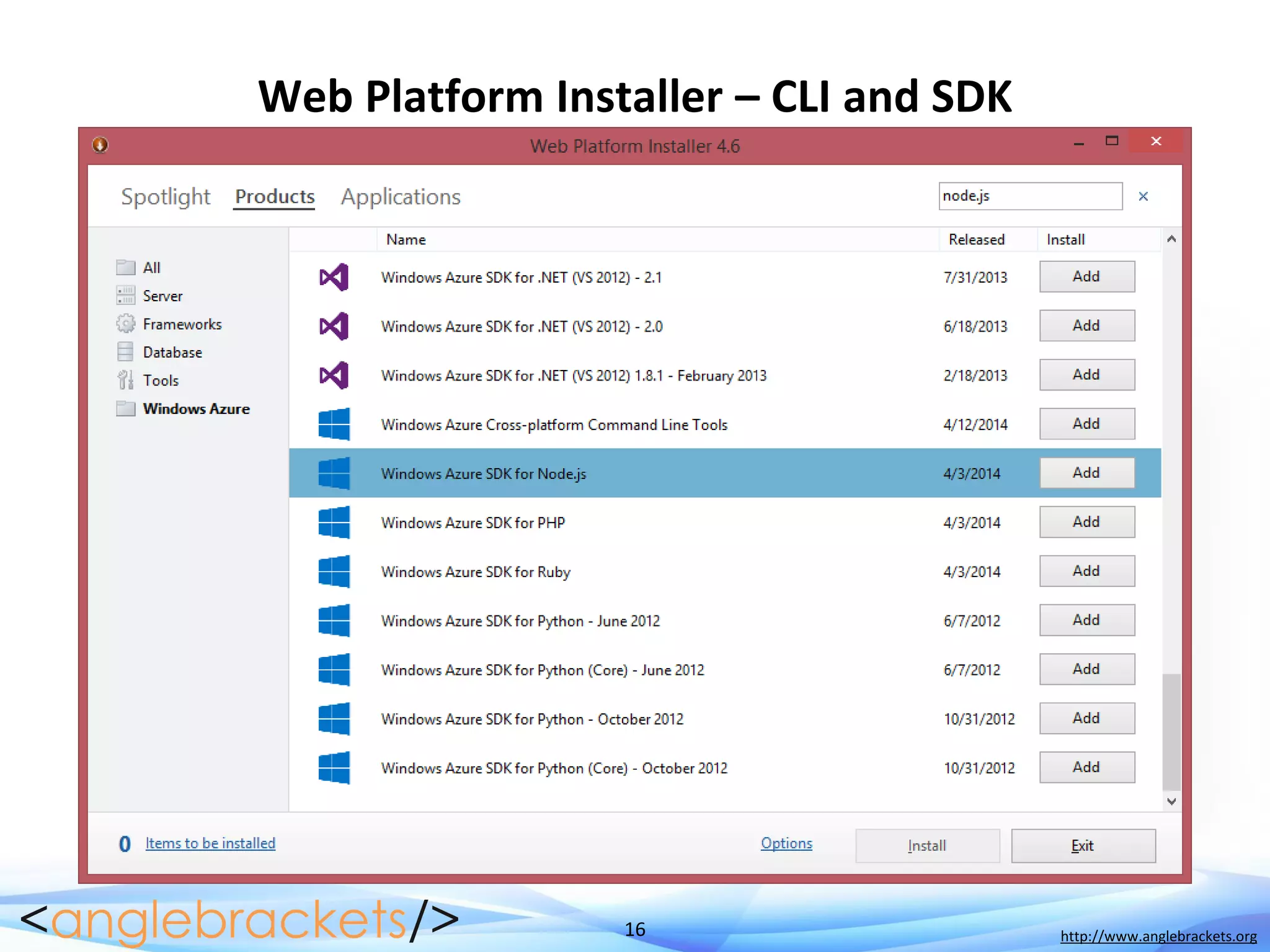This screenshot has height=952, width=1270.
Task: Click Windows icon for SDK for Node.js
Action: pos(334,473)
